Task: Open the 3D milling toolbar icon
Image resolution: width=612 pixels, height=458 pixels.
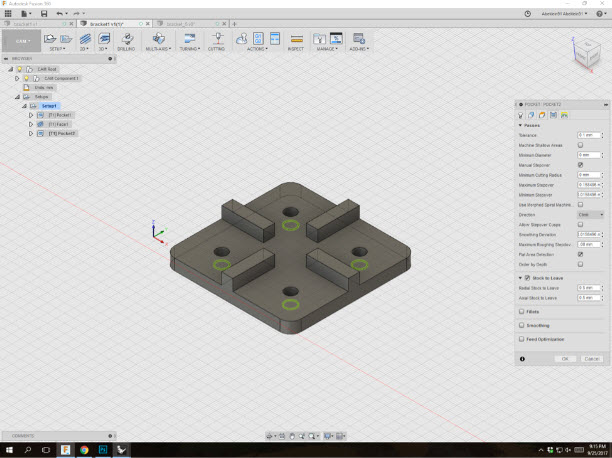Action: tap(105, 40)
